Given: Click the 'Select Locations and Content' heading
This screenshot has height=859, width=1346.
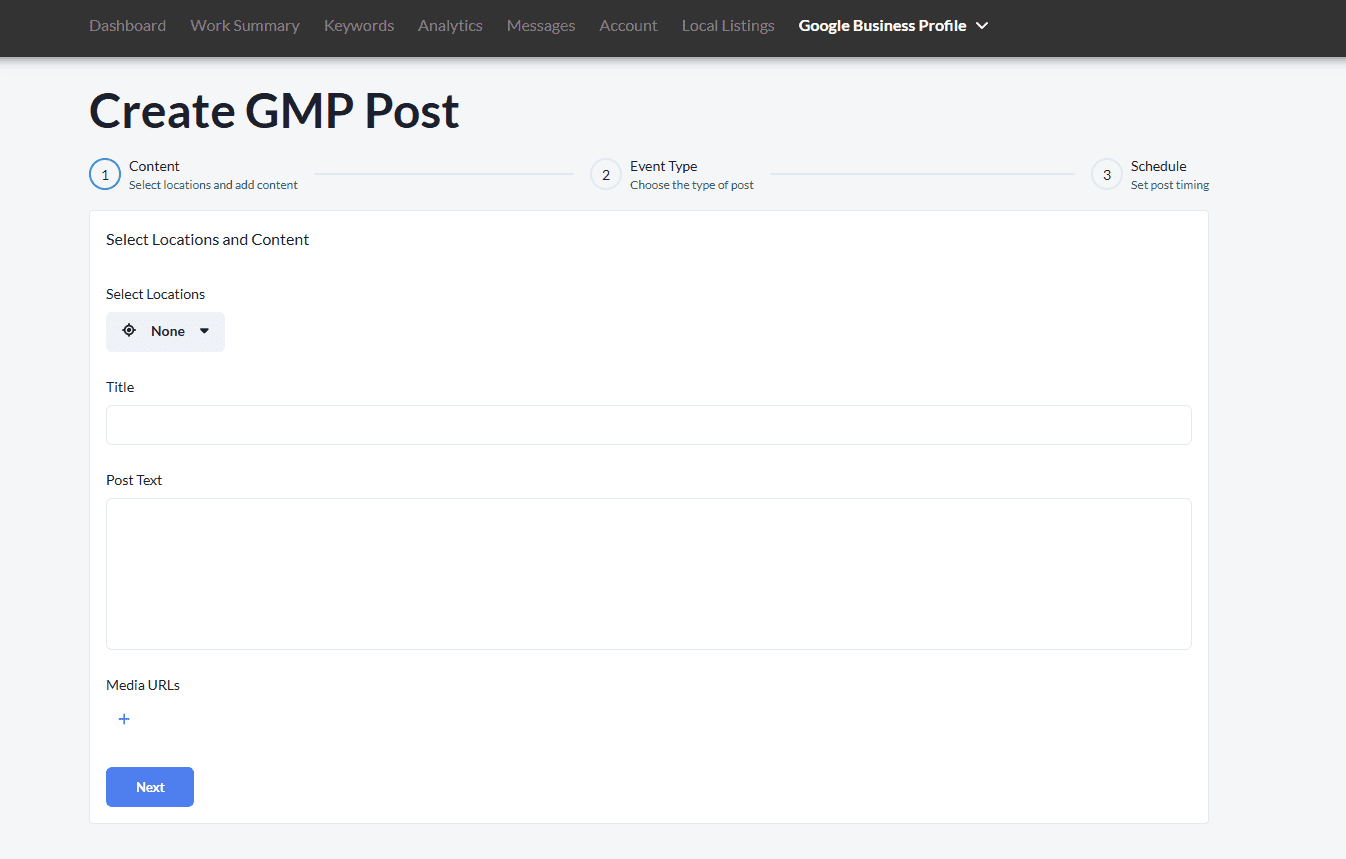Looking at the screenshot, I should click(207, 240).
